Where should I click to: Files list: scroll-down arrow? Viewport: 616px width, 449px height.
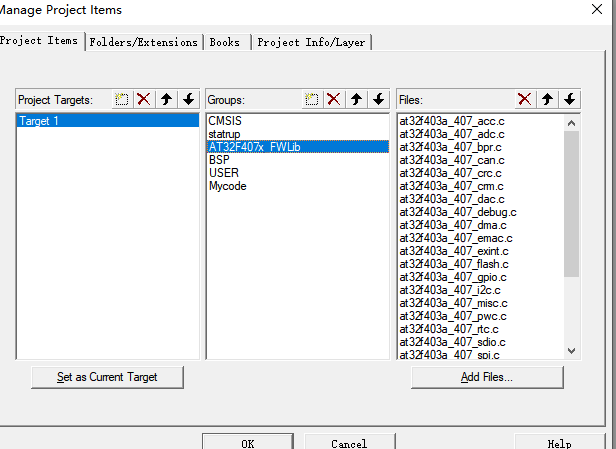(572, 351)
